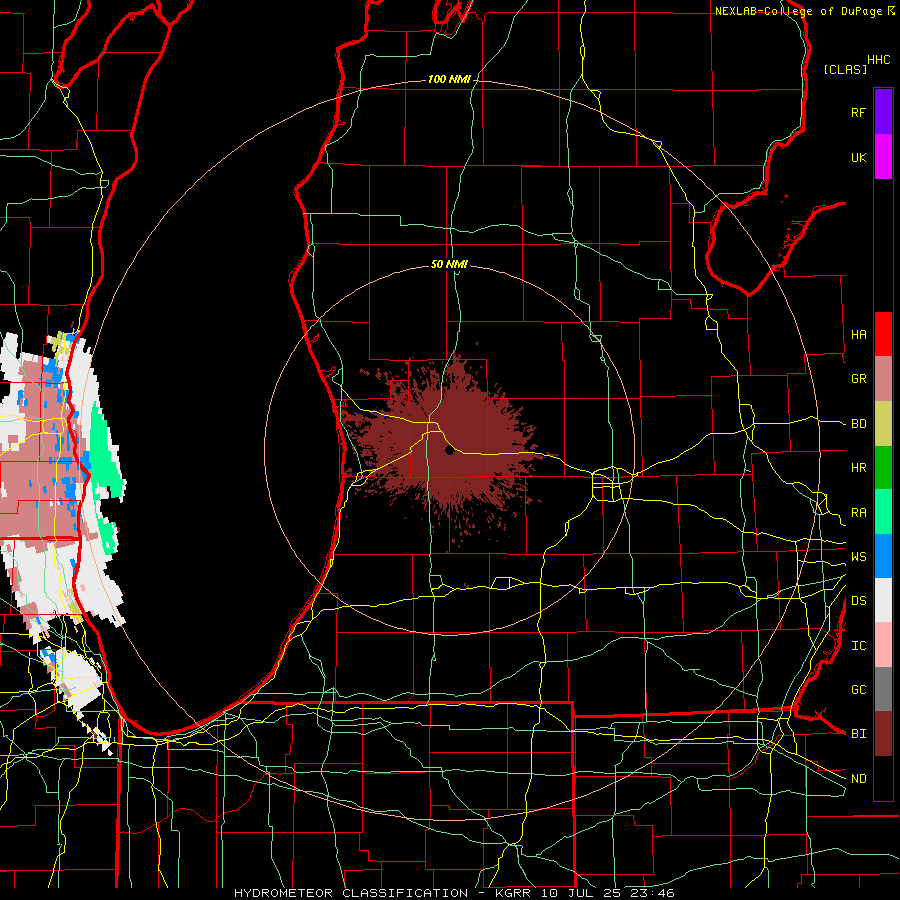This screenshot has height=900, width=900.
Task: Click the ND black legend swatch
Action: (x=883, y=778)
